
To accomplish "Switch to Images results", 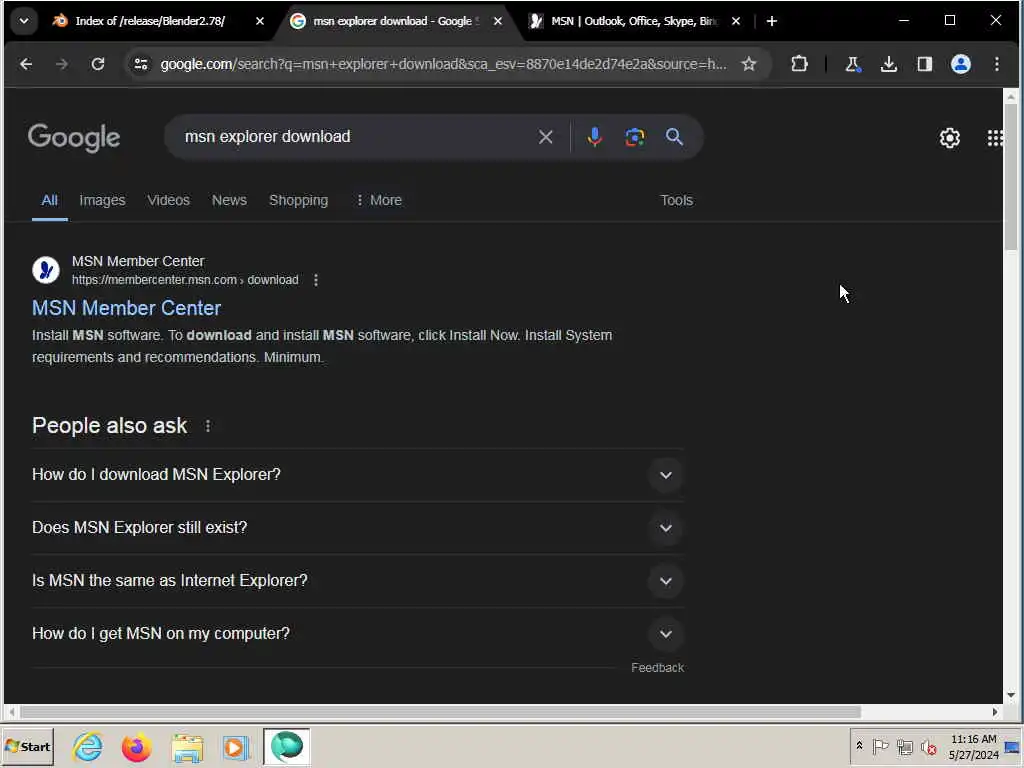I will pyautogui.click(x=102, y=200).
